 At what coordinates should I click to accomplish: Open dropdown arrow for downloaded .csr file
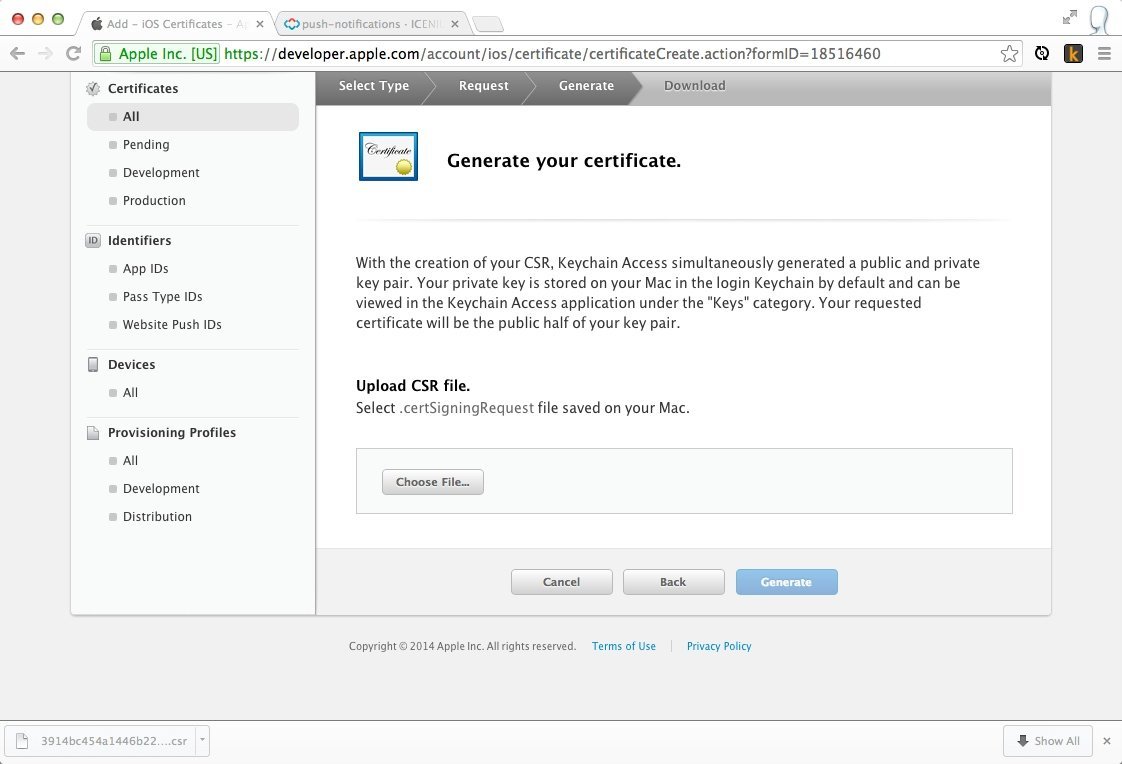(202, 741)
